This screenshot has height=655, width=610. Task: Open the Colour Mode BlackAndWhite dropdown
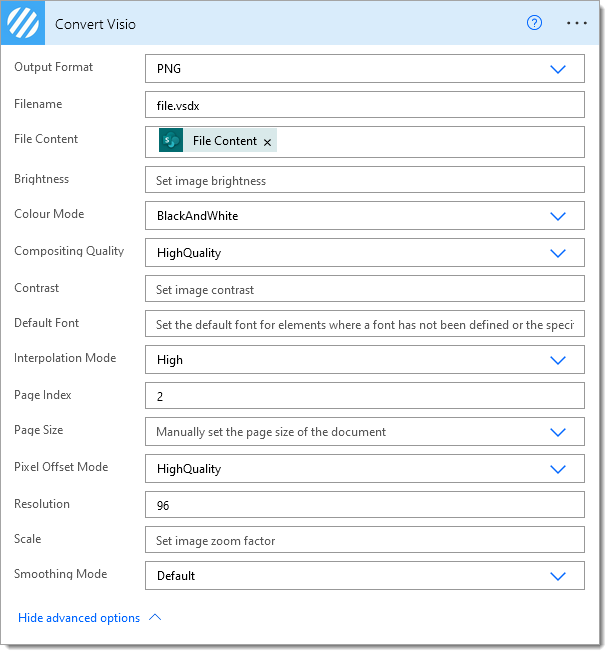click(x=558, y=216)
